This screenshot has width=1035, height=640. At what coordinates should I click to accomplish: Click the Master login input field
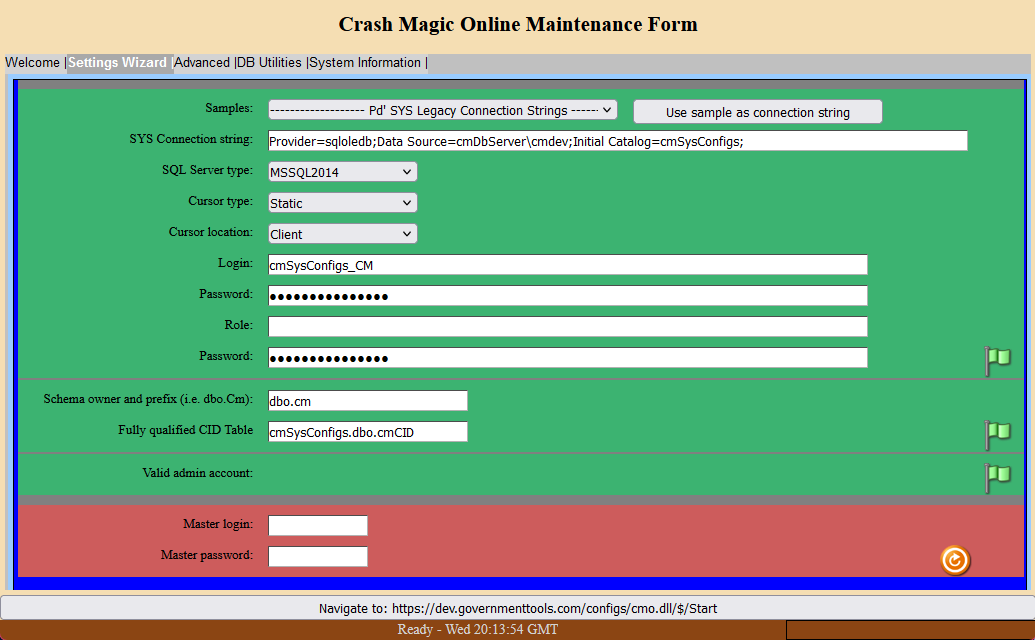(317, 525)
